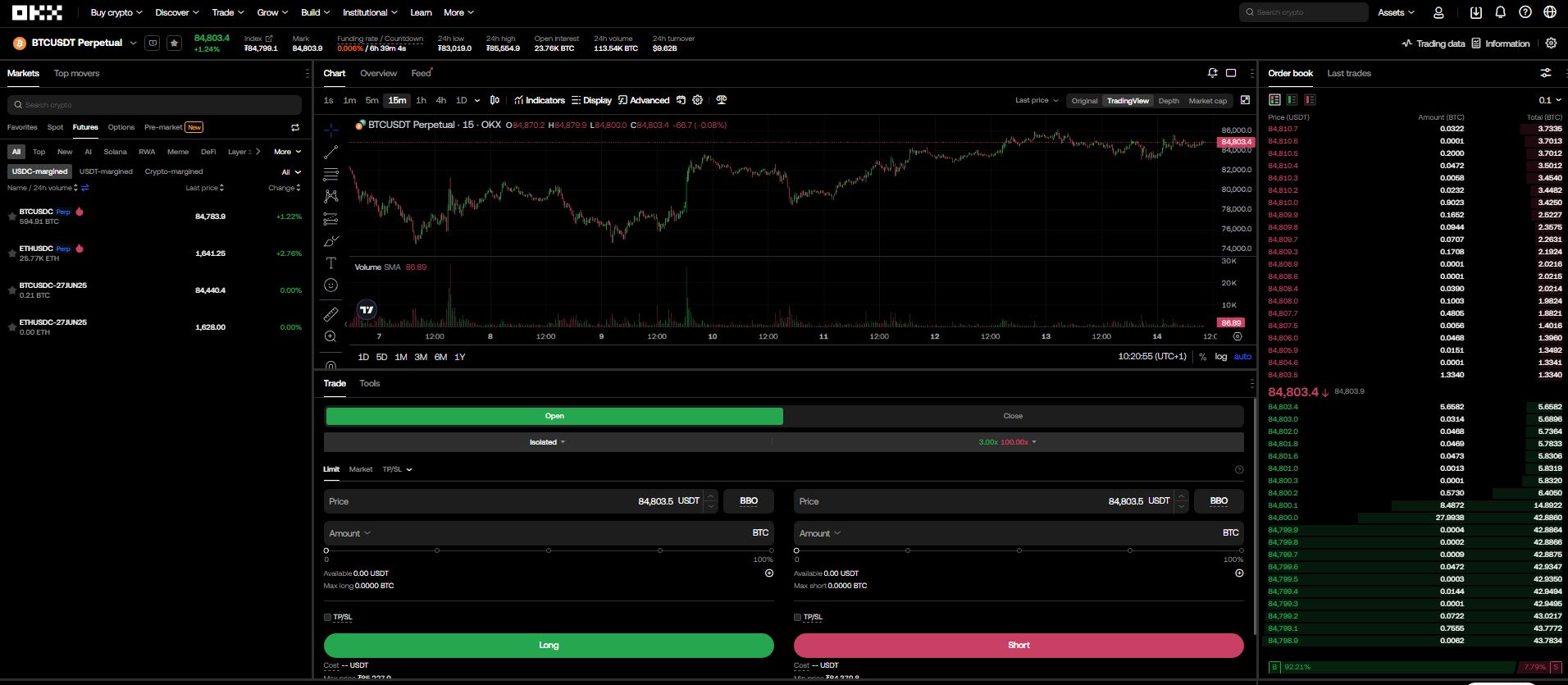The image size is (1568, 685).
Task: Favorite the BTCUSDC Perp market row star
Action: pos(11,217)
